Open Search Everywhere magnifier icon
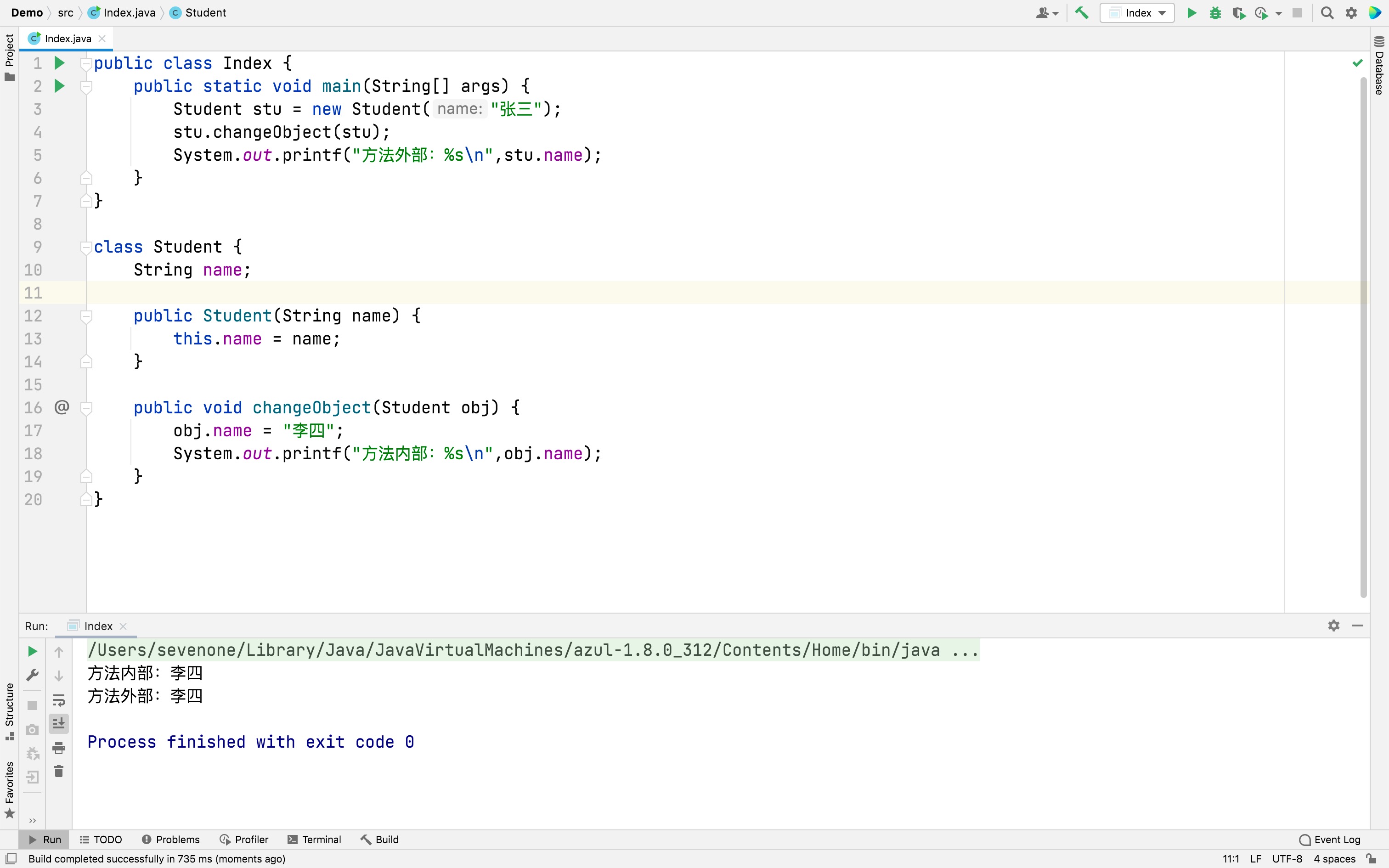The width and height of the screenshot is (1389, 868). point(1327,13)
